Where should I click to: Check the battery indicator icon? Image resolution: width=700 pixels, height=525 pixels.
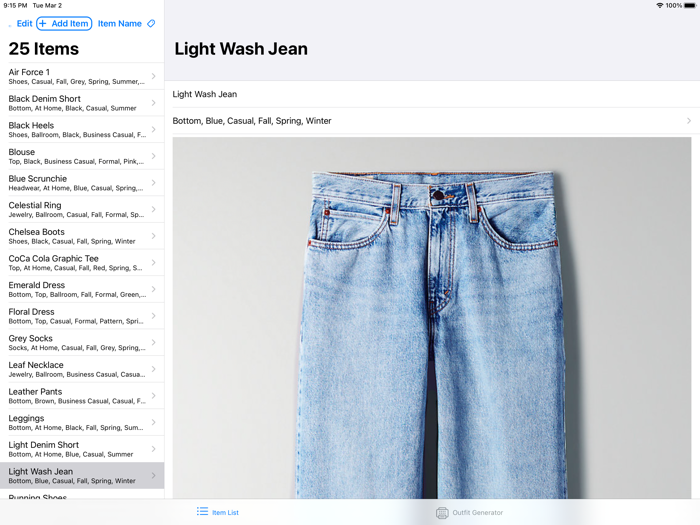tap(690, 5)
